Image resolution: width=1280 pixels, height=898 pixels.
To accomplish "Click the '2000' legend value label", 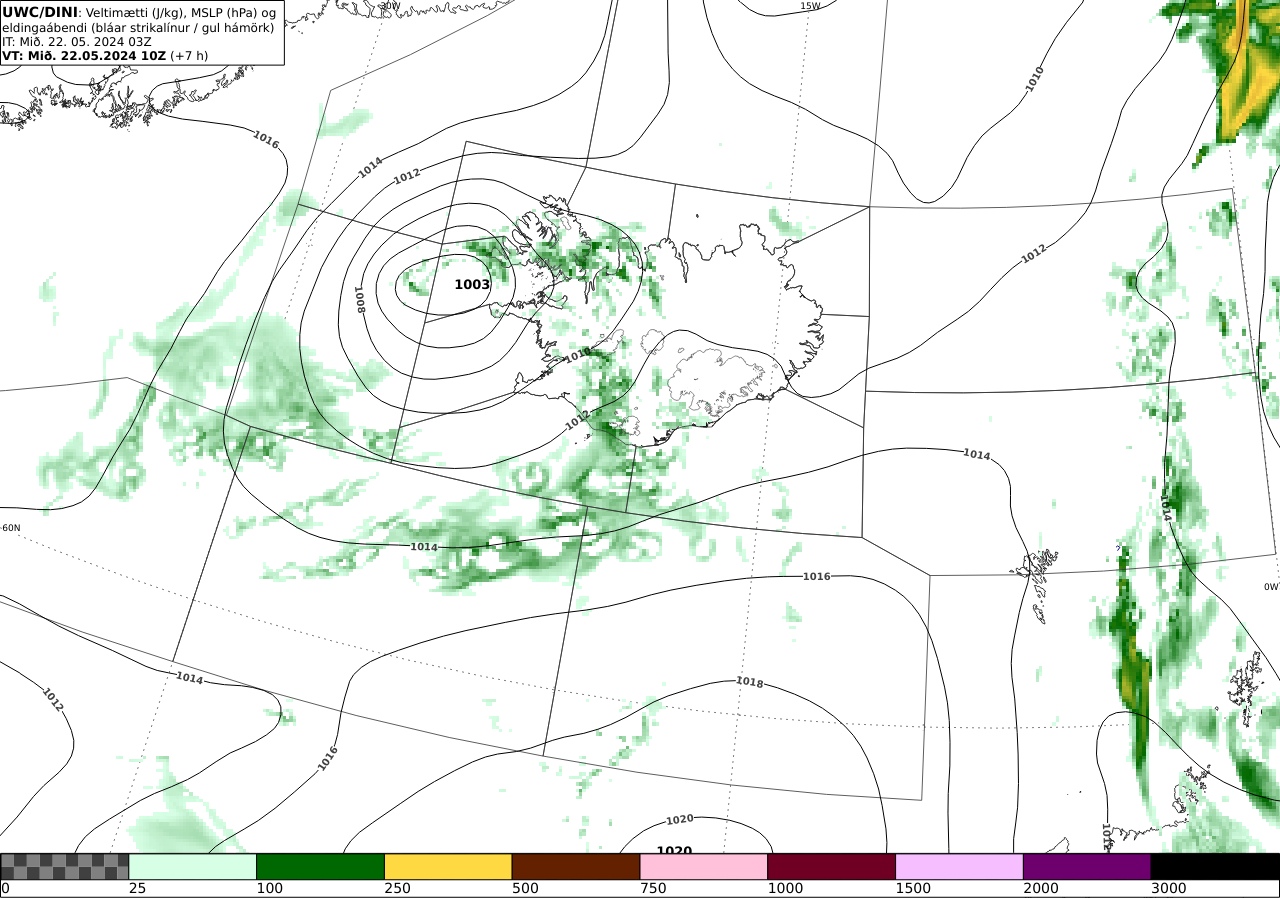I will tap(1040, 888).
